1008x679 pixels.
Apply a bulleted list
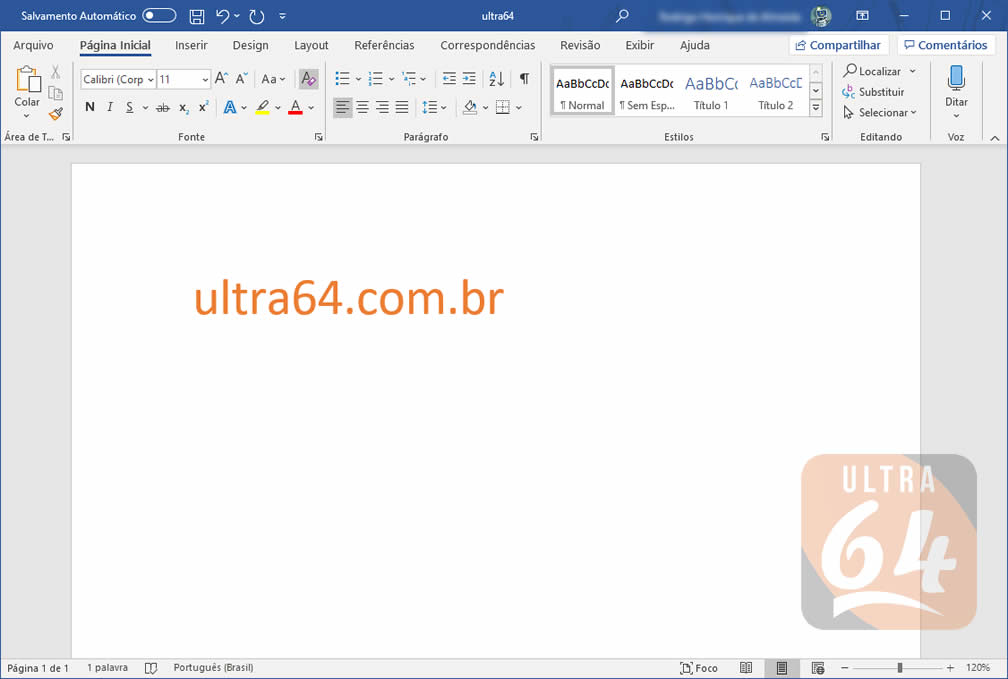click(x=343, y=79)
